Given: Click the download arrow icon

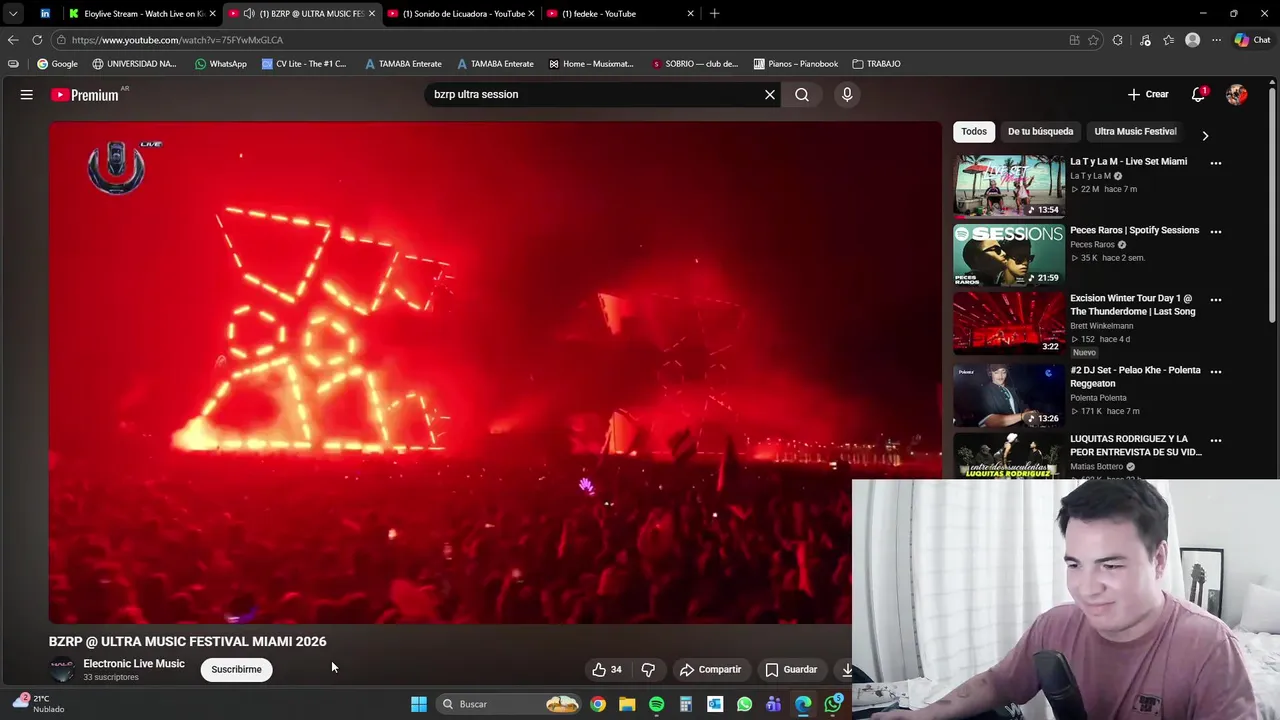Looking at the screenshot, I should click(x=846, y=670).
